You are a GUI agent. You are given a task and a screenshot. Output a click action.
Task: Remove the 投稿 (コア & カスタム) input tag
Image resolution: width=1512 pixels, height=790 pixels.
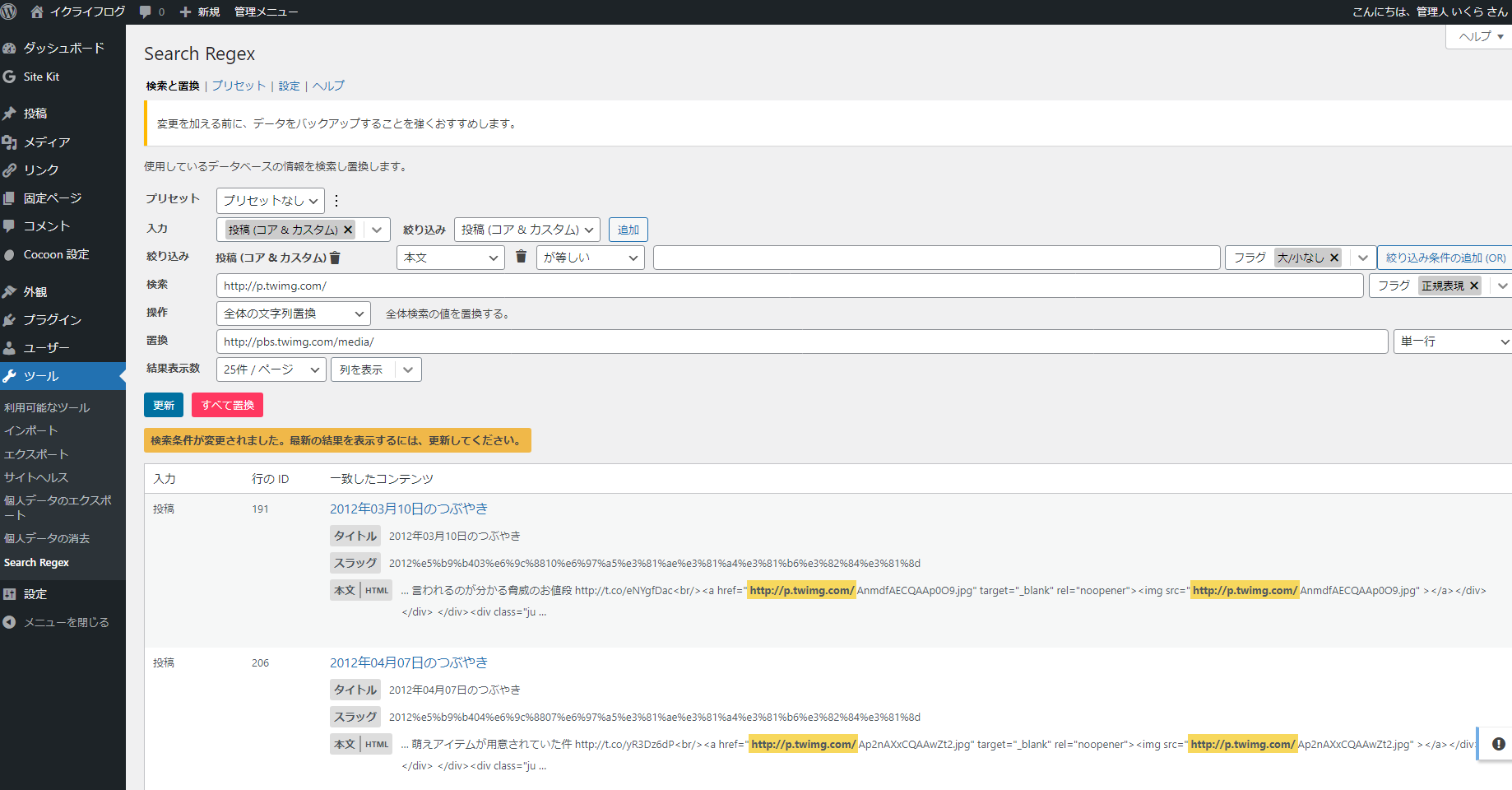click(348, 230)
